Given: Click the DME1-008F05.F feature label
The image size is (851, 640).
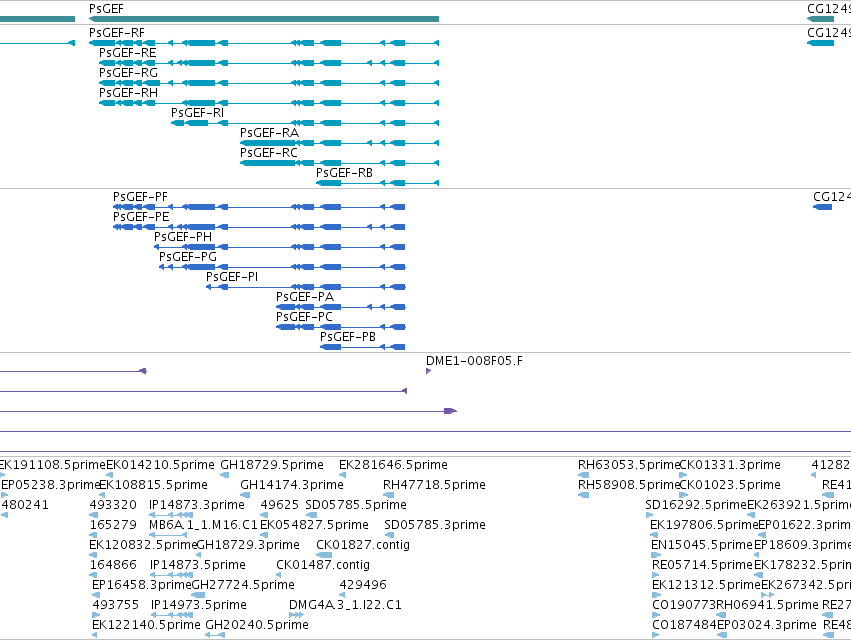Looking at the screenshot, I should click(474, 361).
